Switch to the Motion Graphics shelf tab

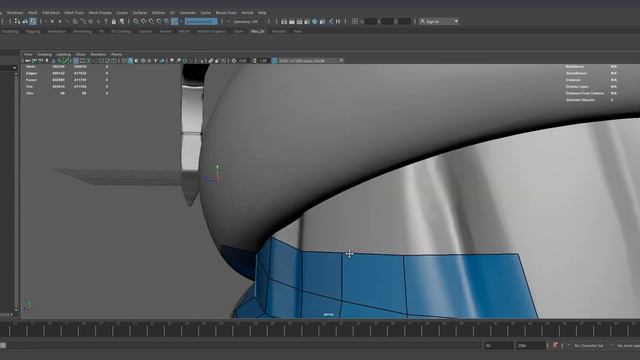211,31
